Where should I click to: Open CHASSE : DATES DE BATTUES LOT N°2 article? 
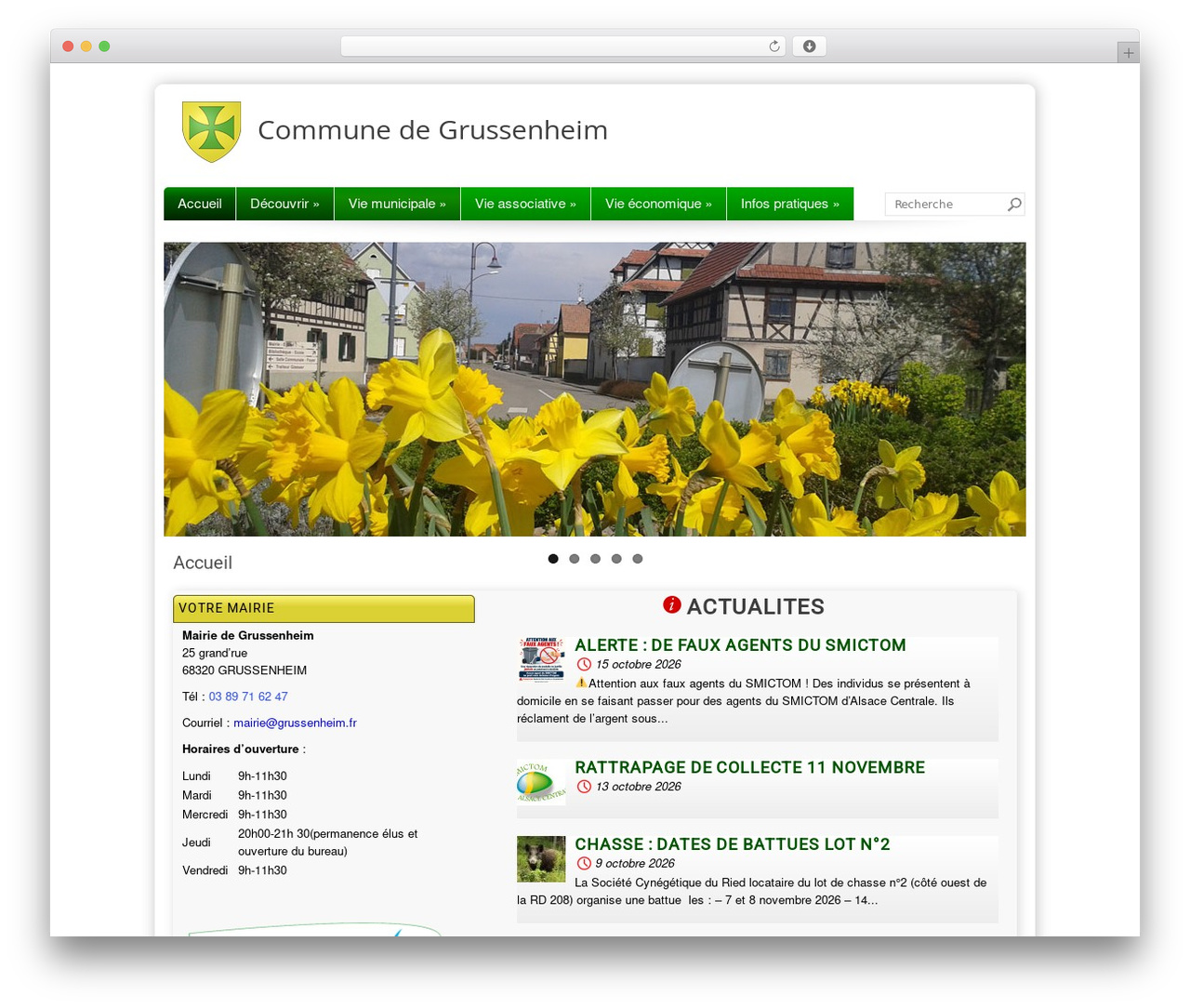(x=732, y=844)
